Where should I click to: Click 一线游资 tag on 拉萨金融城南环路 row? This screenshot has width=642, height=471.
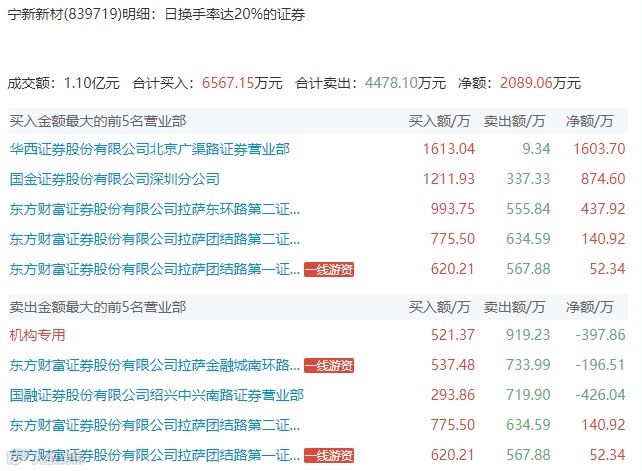pos(329,365)
